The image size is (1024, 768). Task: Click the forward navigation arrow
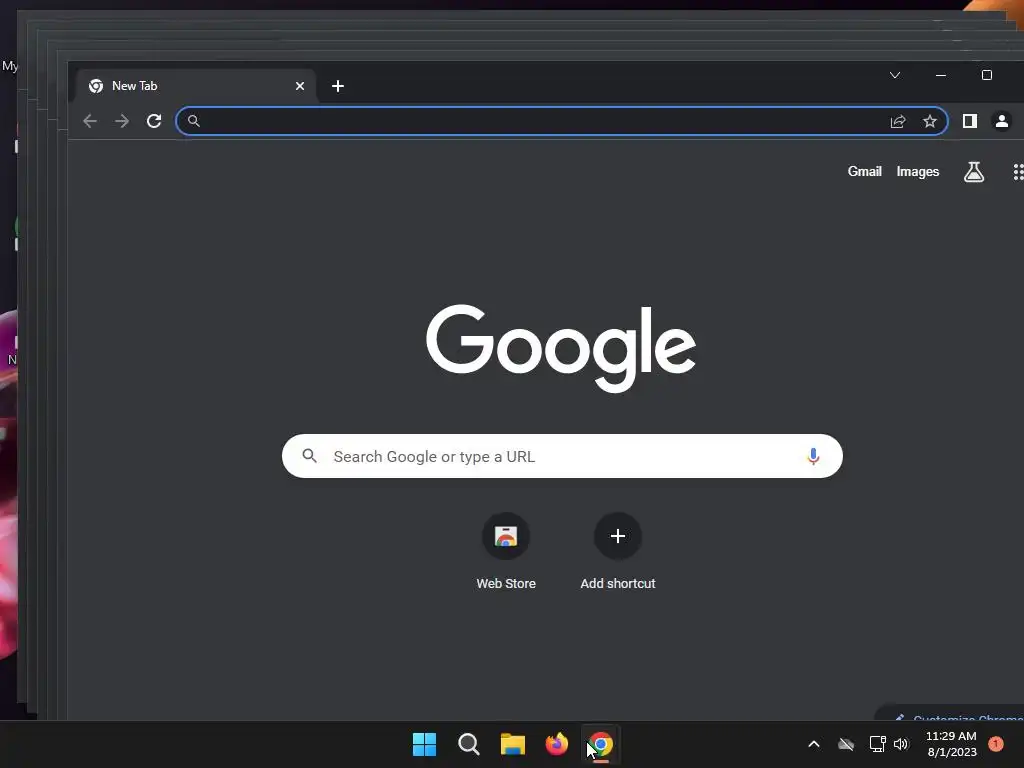pyautogui.click(x=121, y=121)
